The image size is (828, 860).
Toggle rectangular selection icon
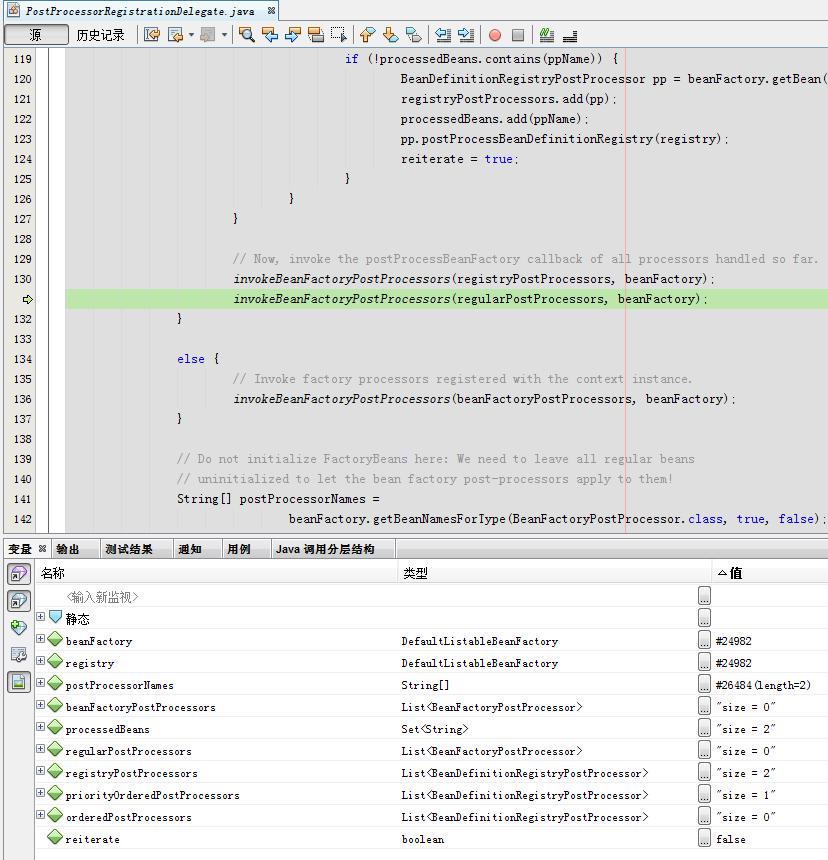click(339, 35)
